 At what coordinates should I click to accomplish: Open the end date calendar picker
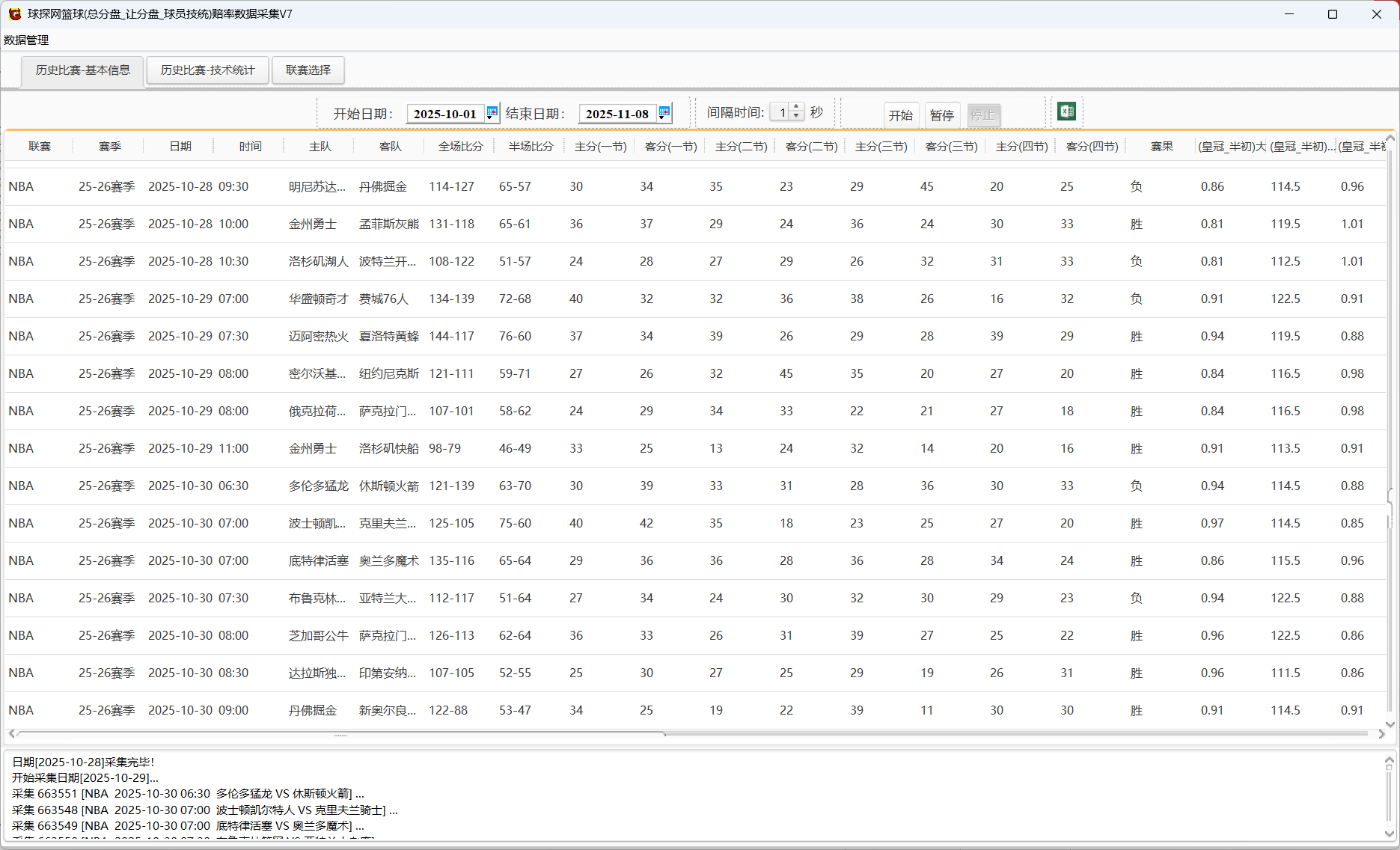(664, 113)
